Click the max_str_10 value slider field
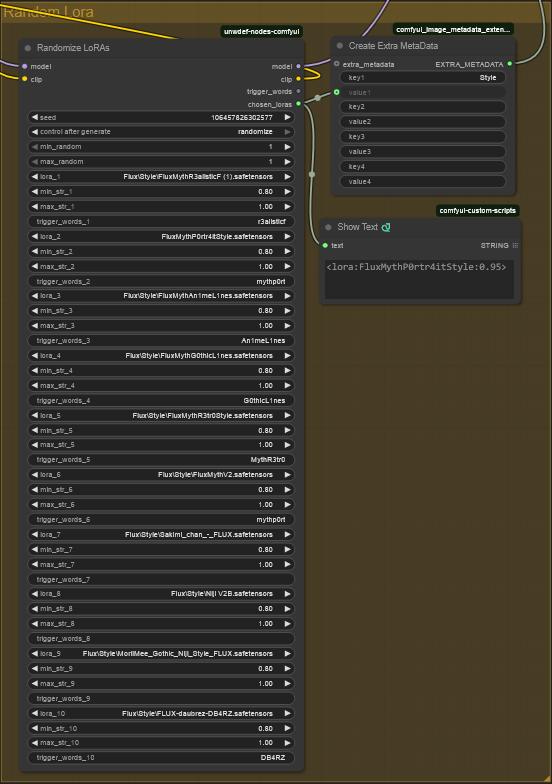 pos(160,742)
